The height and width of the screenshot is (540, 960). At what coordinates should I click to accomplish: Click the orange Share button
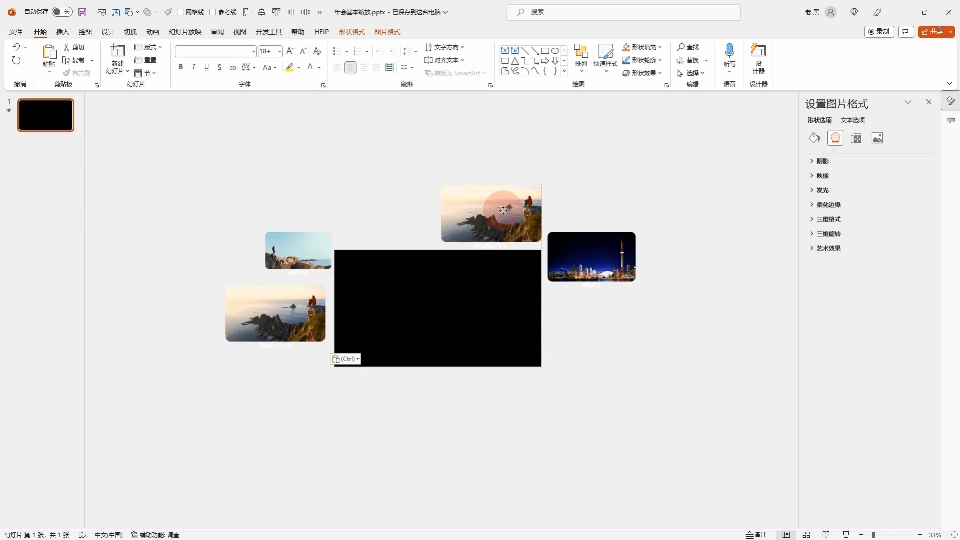[936, 31]
